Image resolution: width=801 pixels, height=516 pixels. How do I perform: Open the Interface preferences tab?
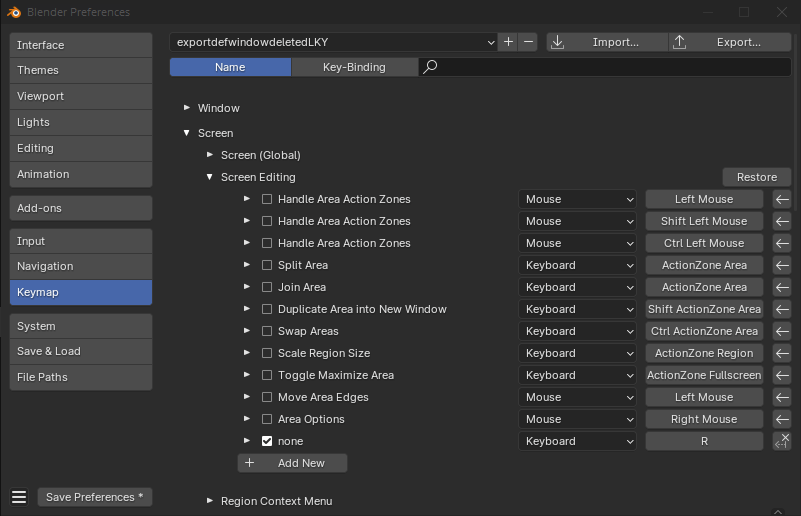point(81,45)
